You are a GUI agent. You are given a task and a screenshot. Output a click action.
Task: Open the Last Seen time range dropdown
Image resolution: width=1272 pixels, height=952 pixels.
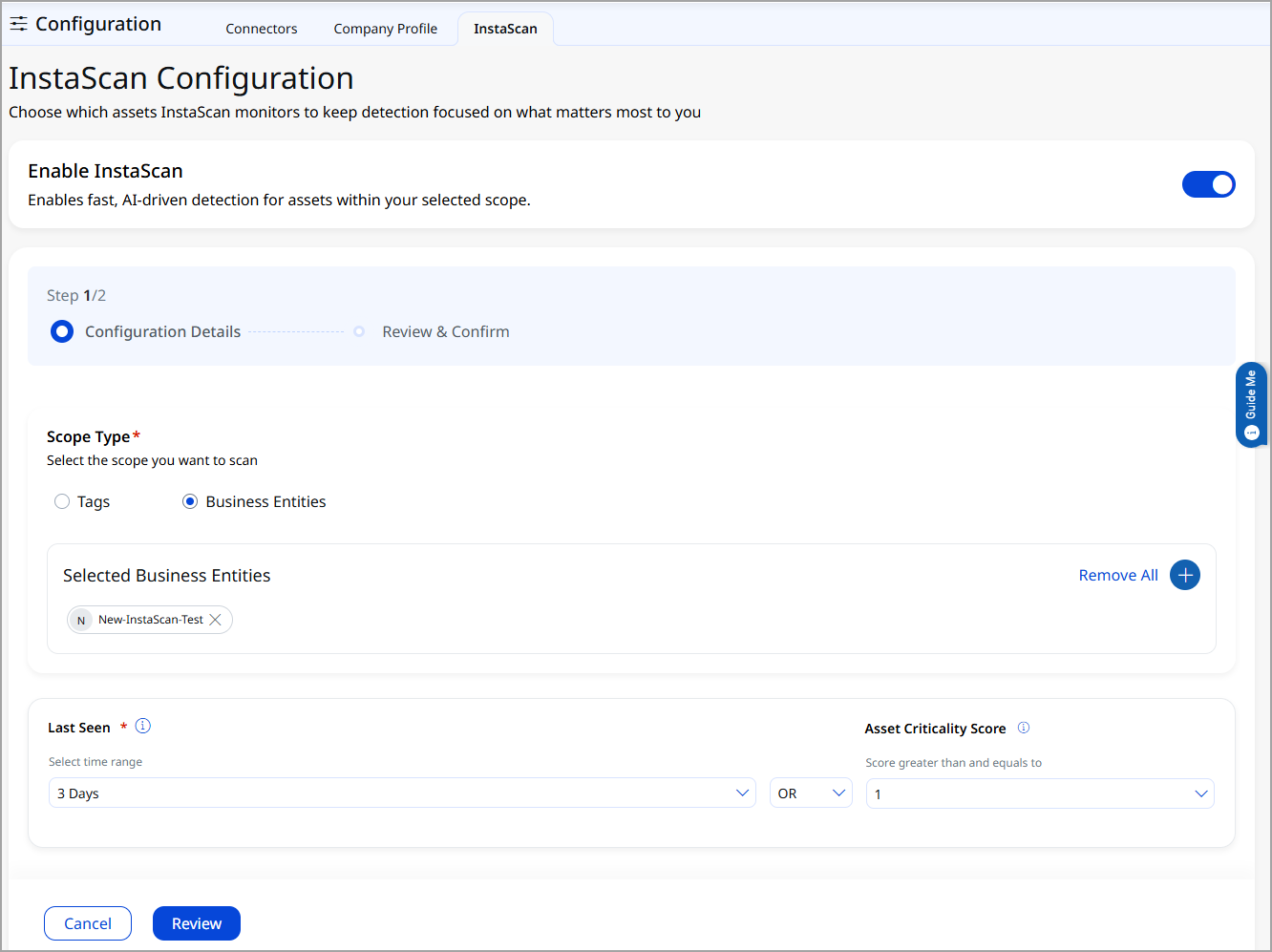402,793
